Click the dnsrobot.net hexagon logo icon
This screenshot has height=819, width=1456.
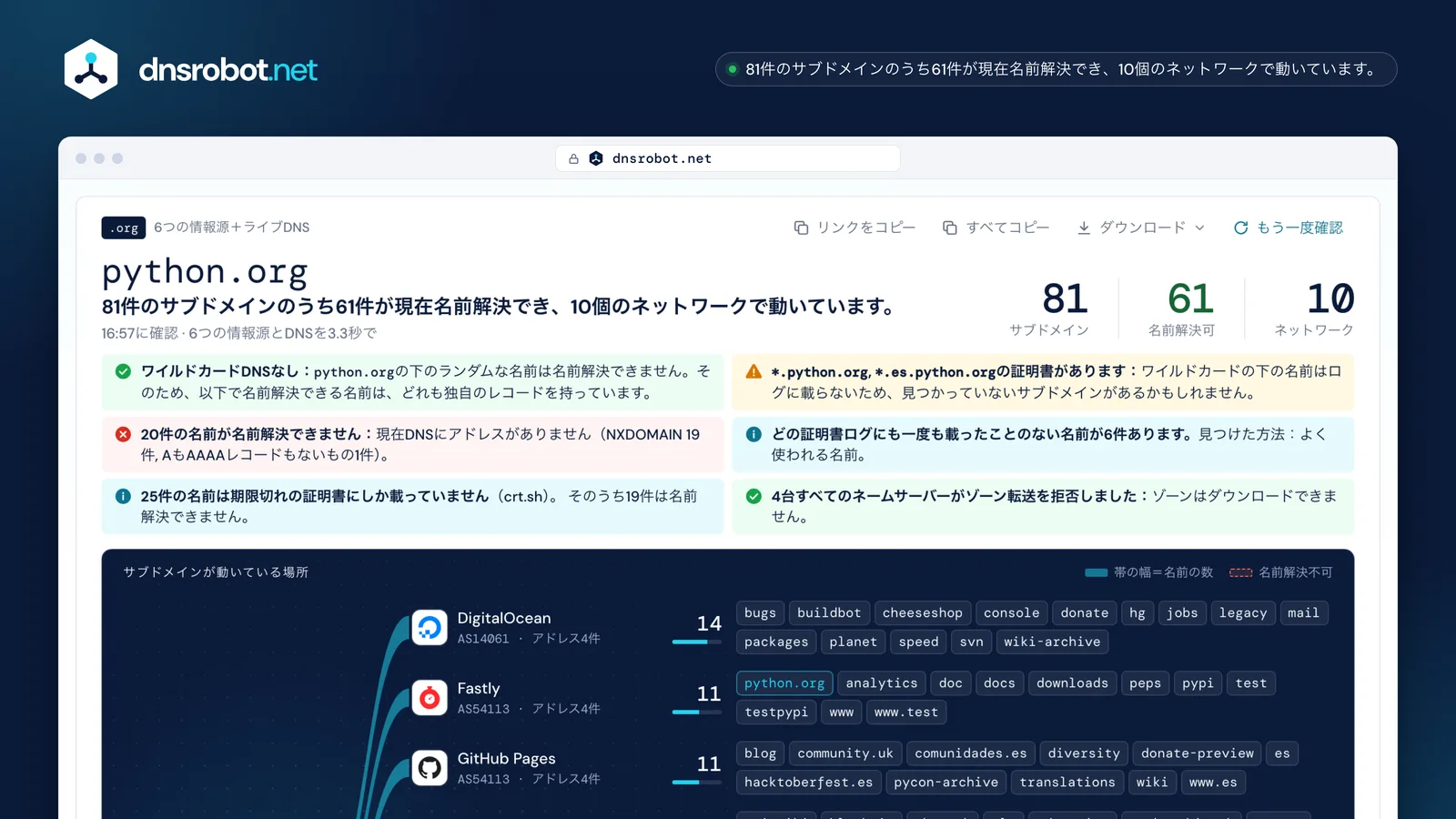(x=91, y=69)
